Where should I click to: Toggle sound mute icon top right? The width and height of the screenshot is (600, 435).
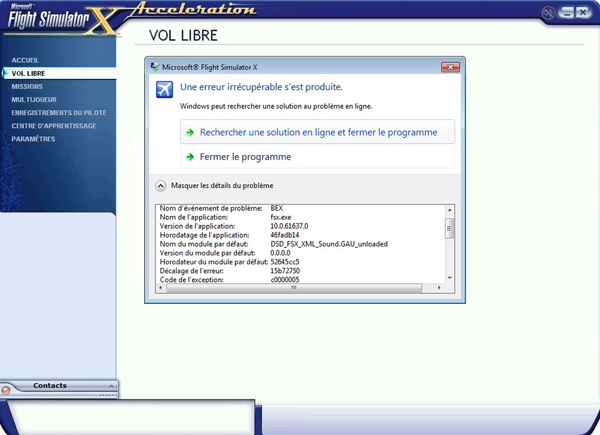tap(548, 13)
